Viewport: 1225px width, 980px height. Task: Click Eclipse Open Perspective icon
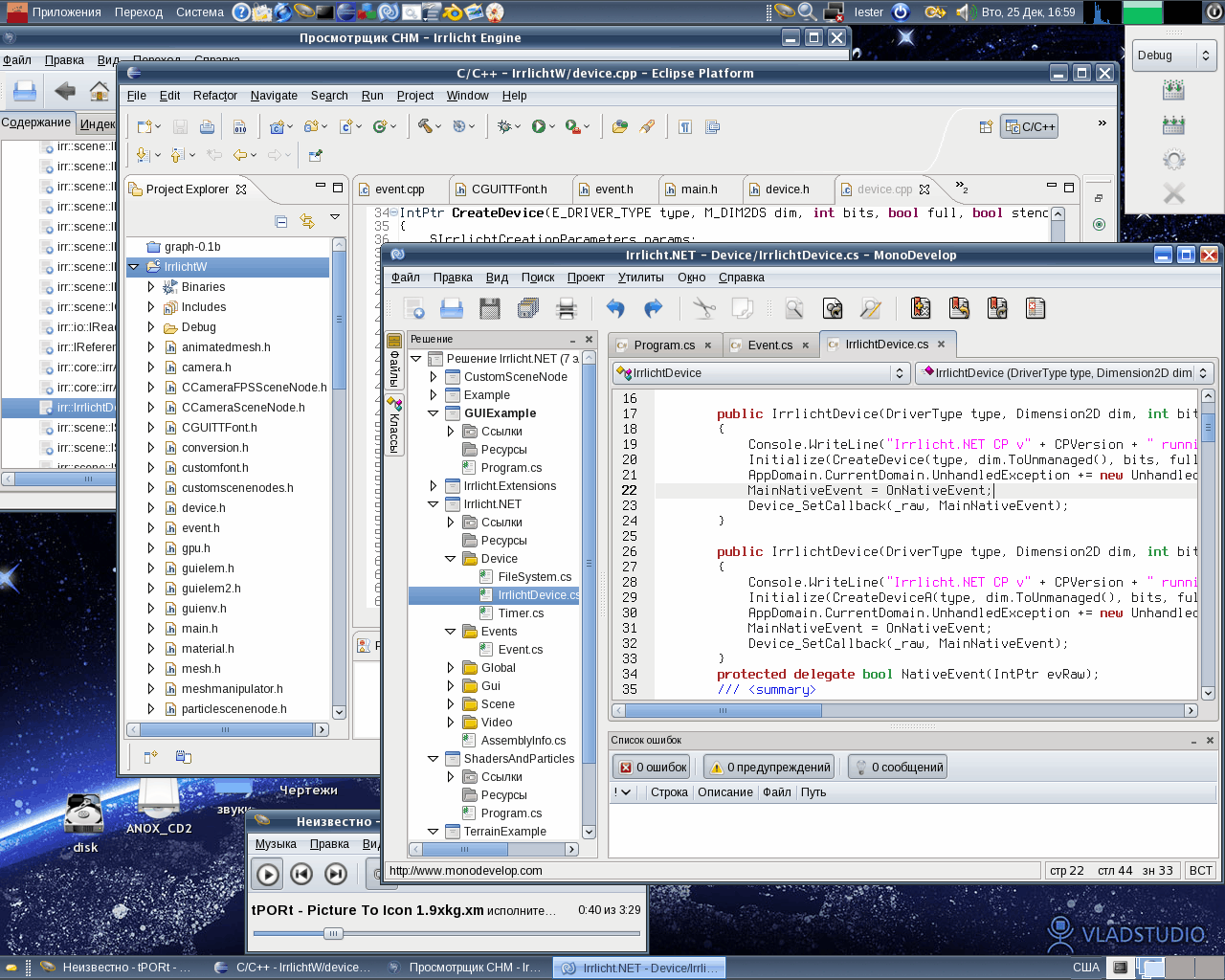click(986, 126)
